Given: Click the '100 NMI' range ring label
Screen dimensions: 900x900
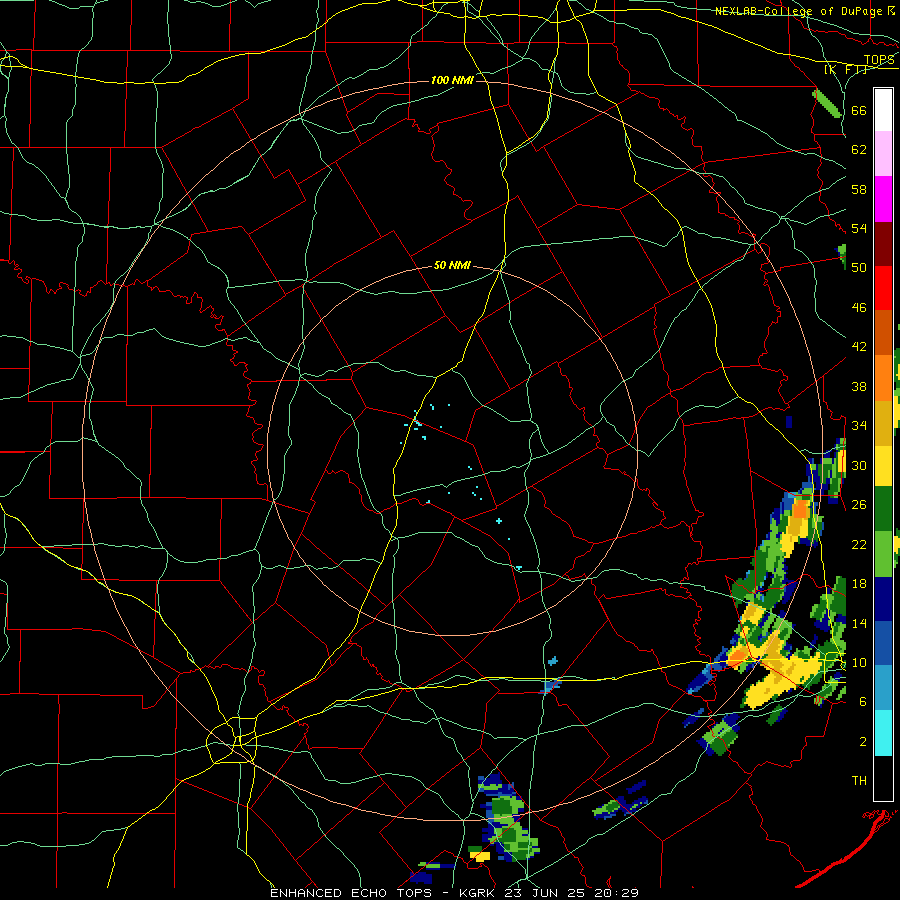Looking at the screenshot, I should pyautogui.click(x=452, y=80).
